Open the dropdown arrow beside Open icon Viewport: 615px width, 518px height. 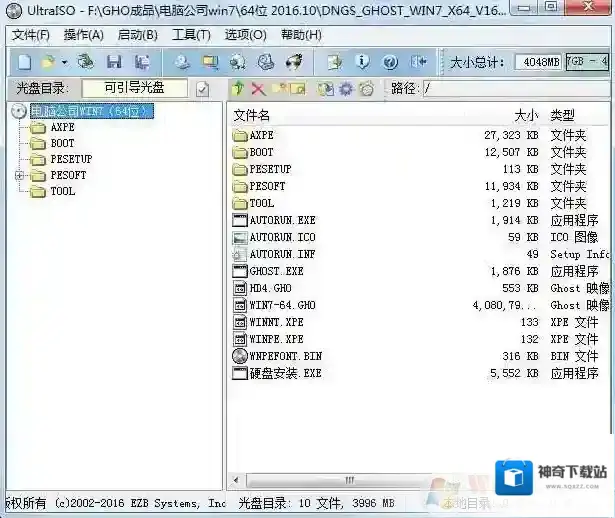(x=65, y=62)
